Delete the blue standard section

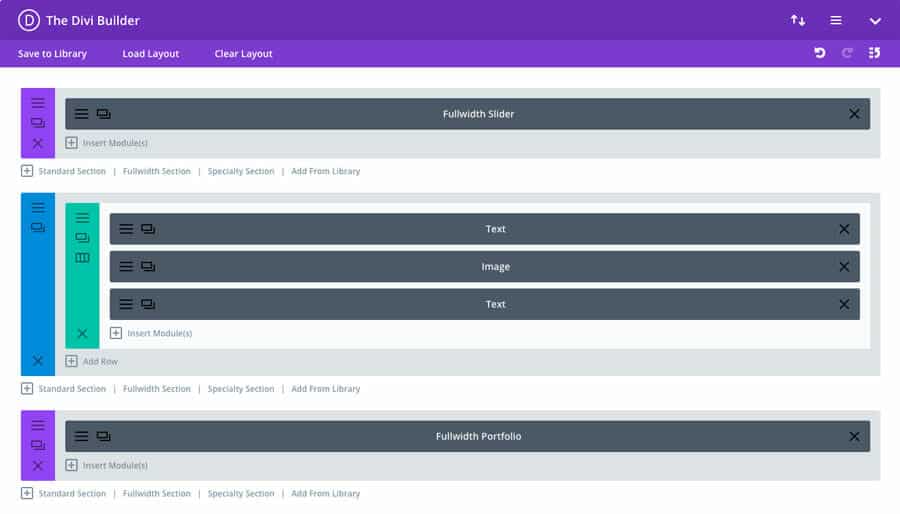click(38, 361)
